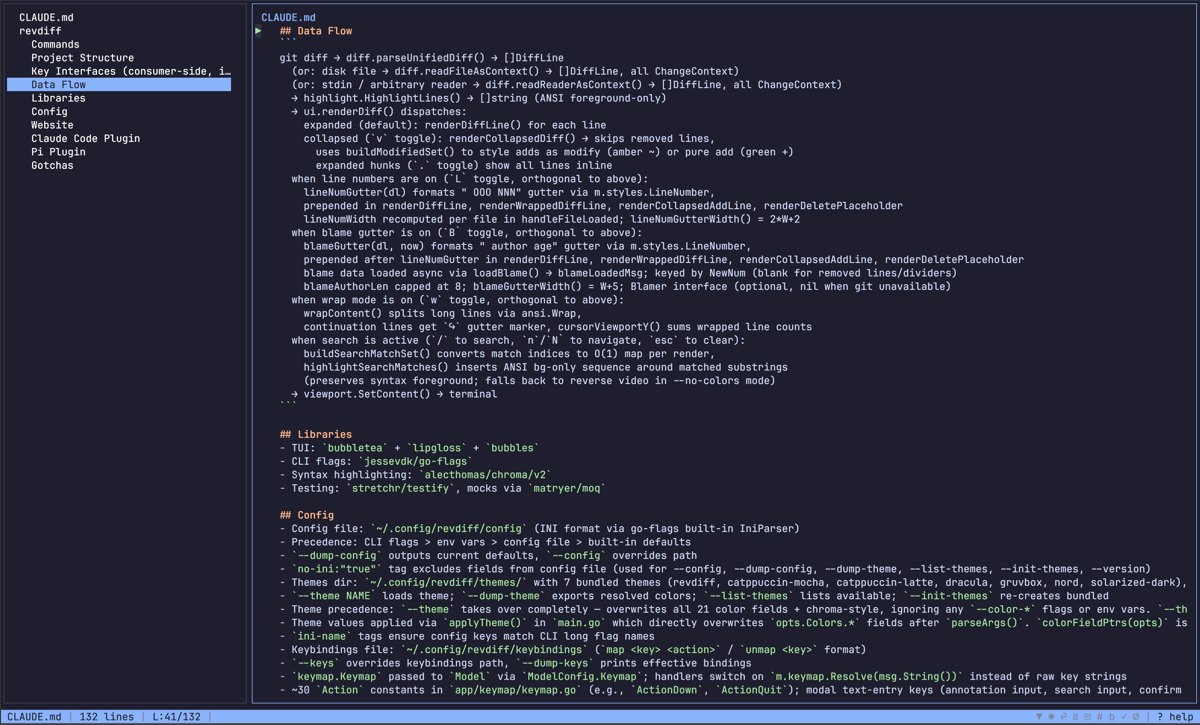Toggle line numbers with the # status icon

pyautogui.click(x=1099, y=716)
